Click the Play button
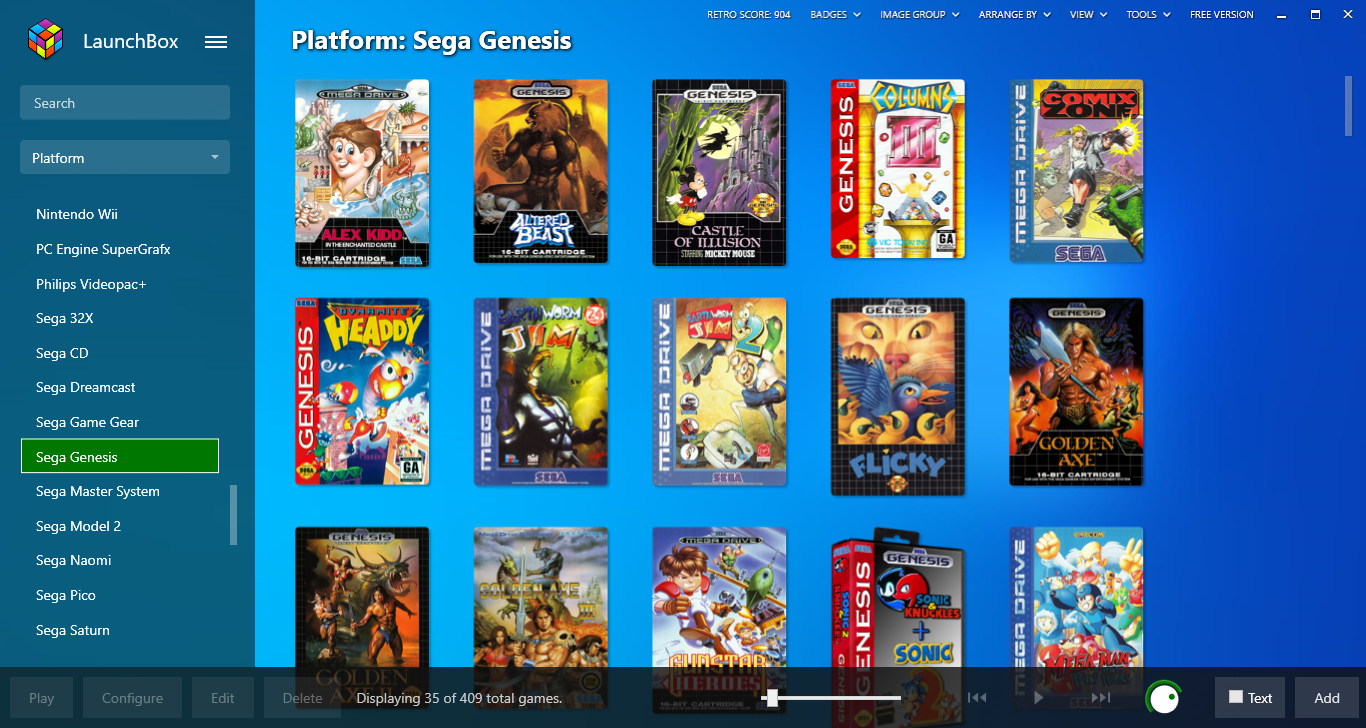Image resolution: width=1366 pixels, height=728 pixels. pyautogui.click(x=42, y=698)
